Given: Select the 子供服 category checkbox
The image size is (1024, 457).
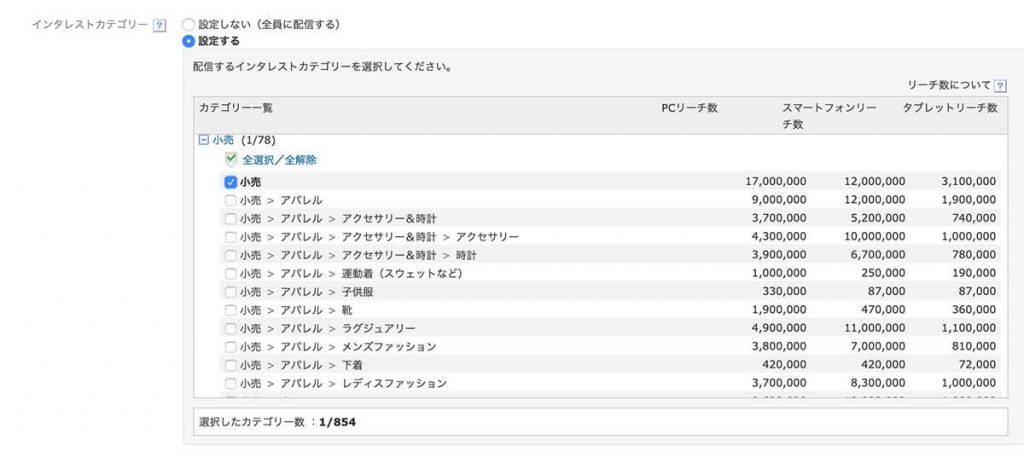Looking at the screenshot, I should tap(231, 292).
